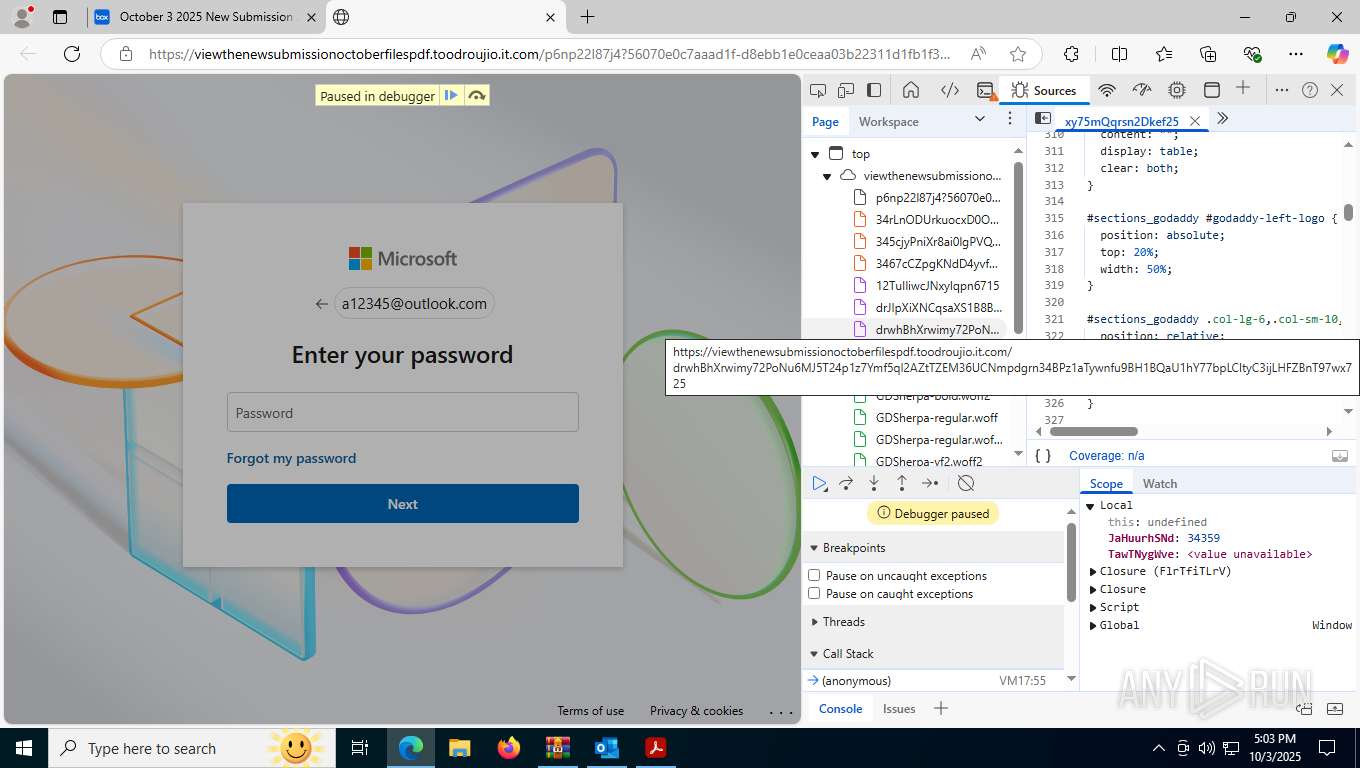
Task: Switch to the Sources panel tab
Action: click(1043, 90)
